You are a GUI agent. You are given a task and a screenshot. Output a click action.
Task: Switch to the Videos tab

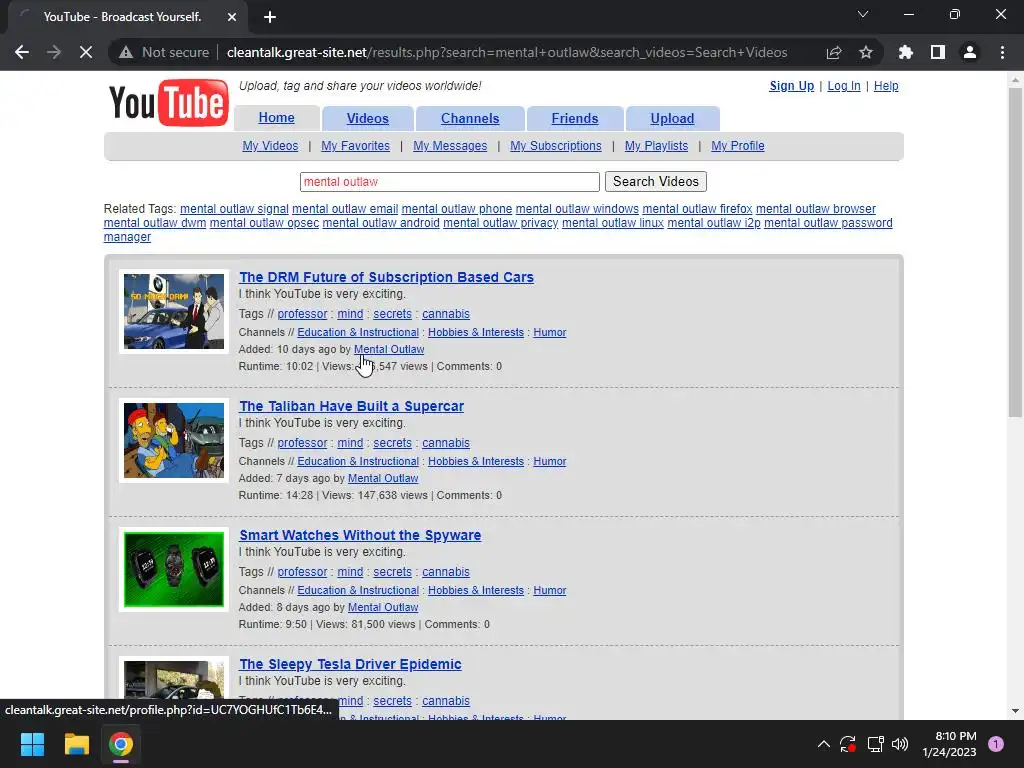(x=368, y=118)
